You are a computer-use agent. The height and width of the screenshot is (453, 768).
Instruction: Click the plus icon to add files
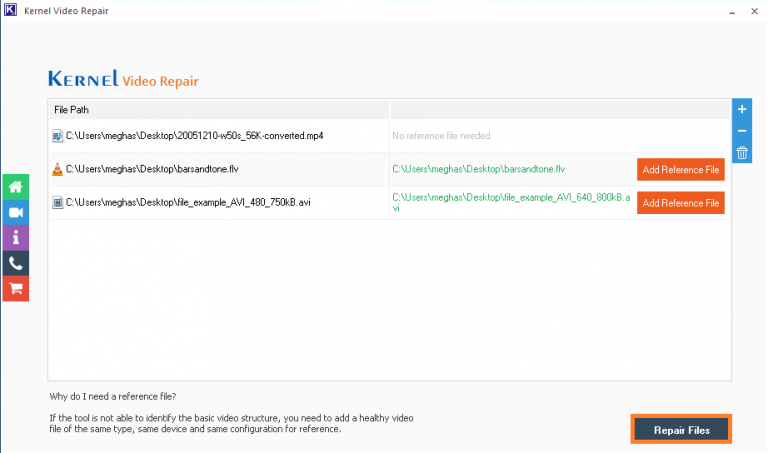click(741, 109)
